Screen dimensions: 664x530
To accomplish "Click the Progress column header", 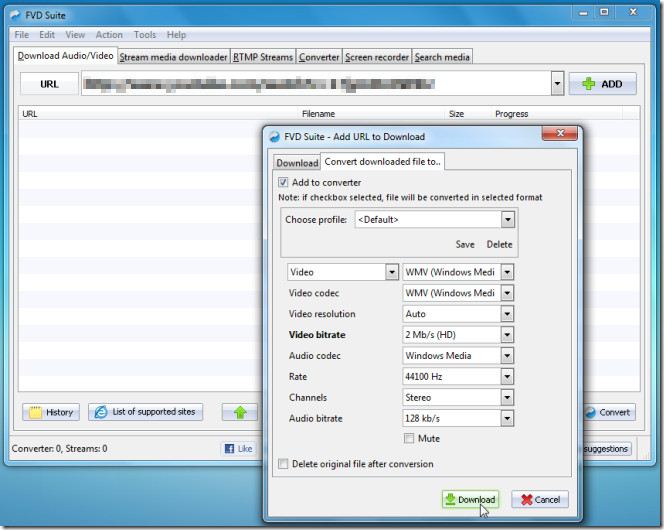I will point(512,114).
